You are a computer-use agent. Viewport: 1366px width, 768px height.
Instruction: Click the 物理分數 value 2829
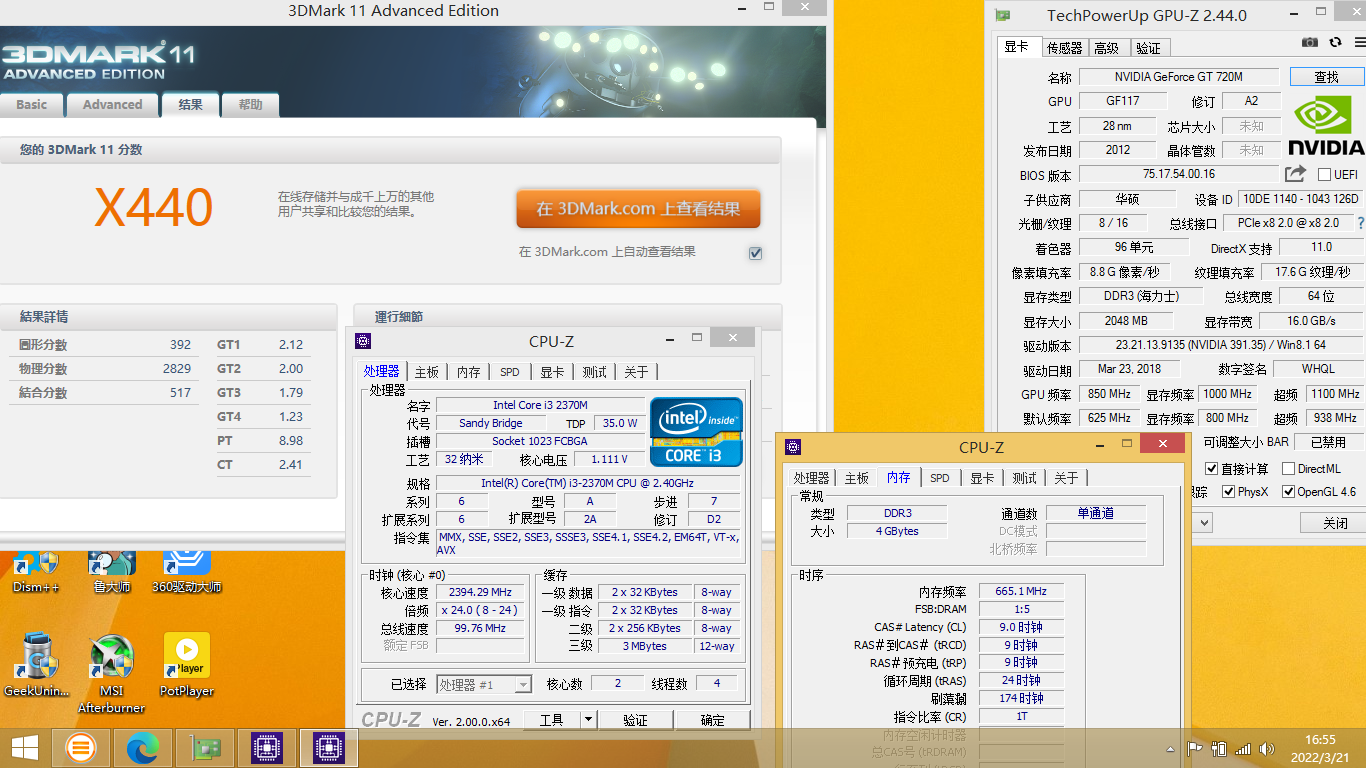(x=177, y=369)
